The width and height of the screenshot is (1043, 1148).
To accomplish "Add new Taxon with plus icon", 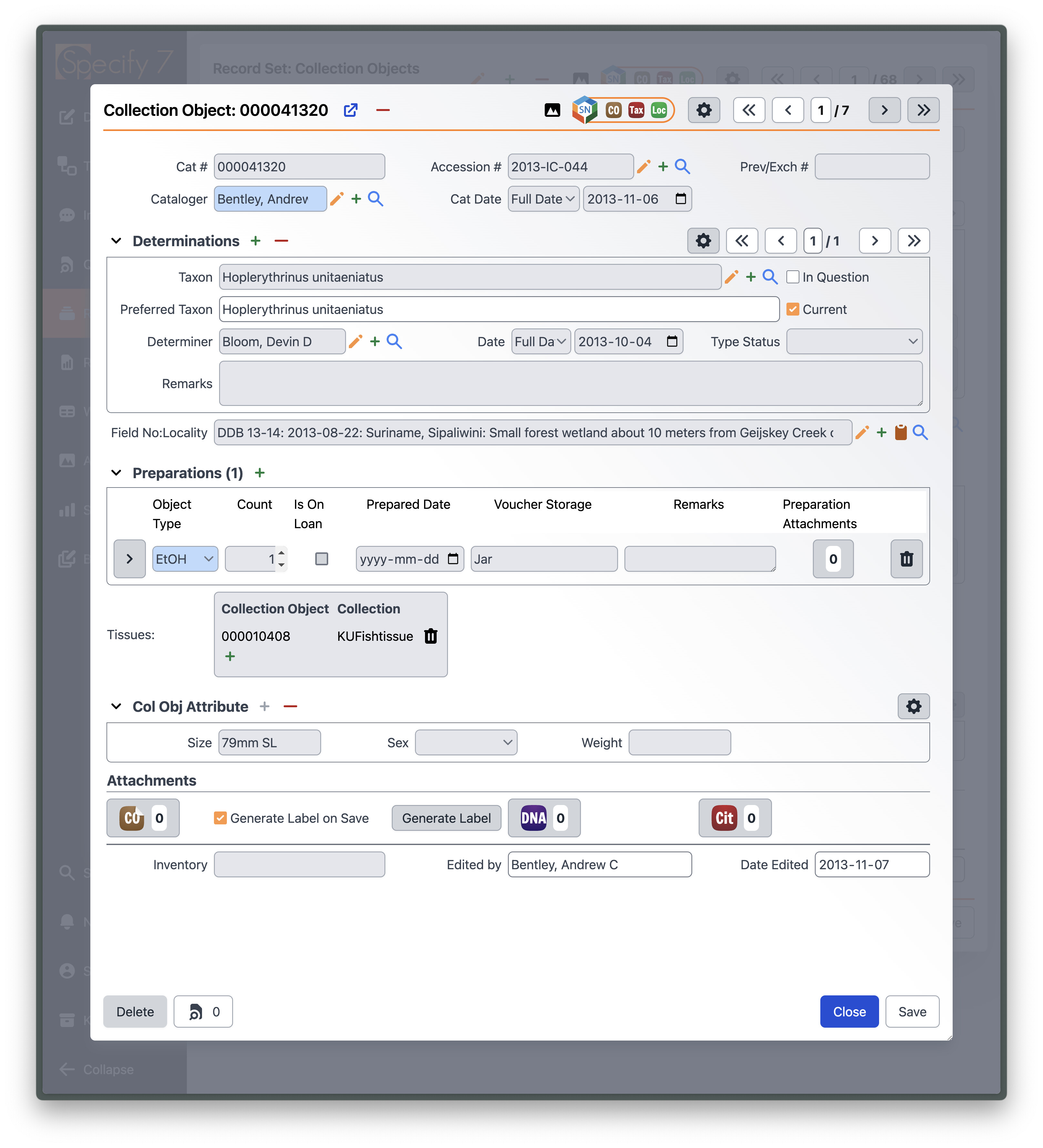I will [x=751, y=277].
